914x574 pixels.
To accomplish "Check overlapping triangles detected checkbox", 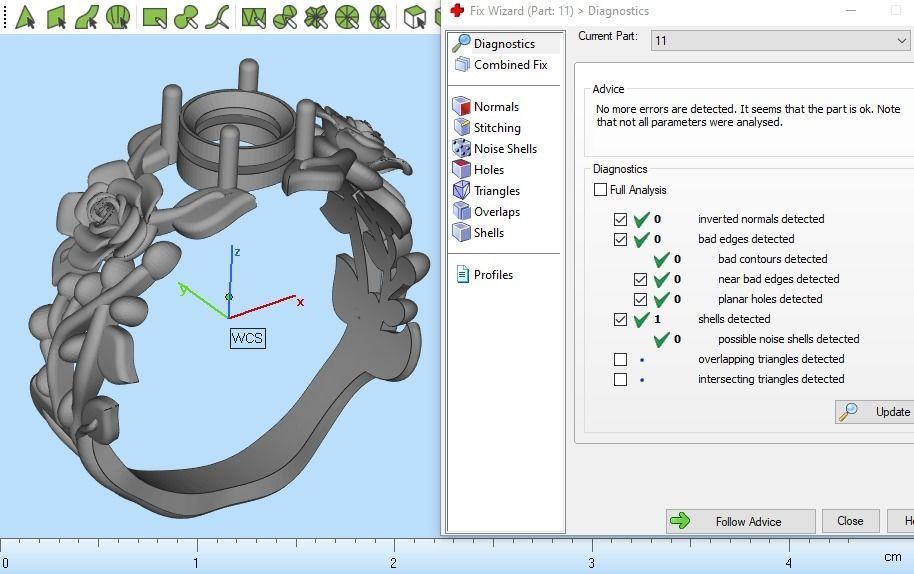I will 620,359.
